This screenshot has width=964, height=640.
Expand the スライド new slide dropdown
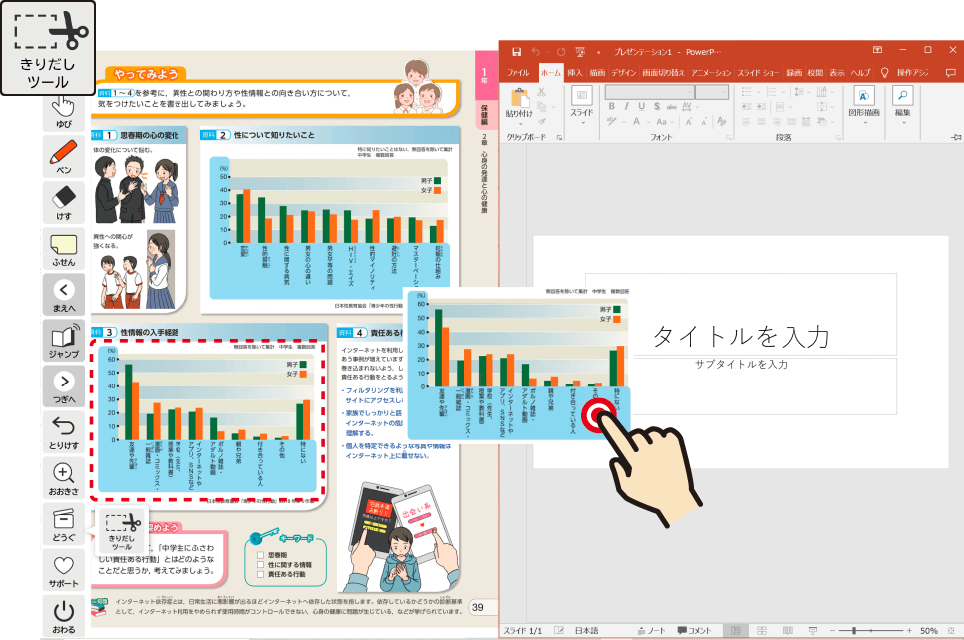[582, 122]
